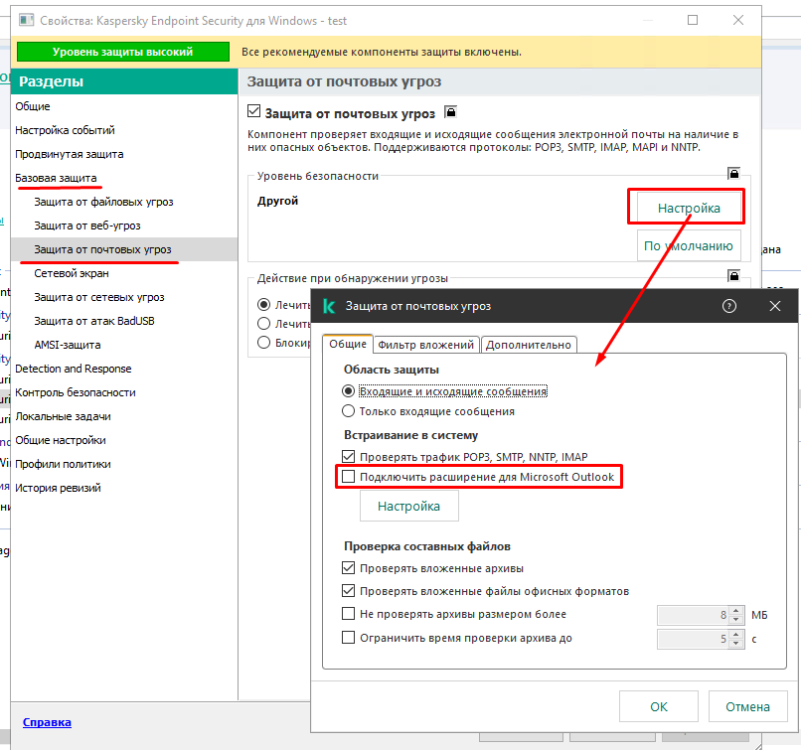This screenshot has height=750, width=801.
Task: Open Локальные задачи section
Action: (x=63, y=416)
